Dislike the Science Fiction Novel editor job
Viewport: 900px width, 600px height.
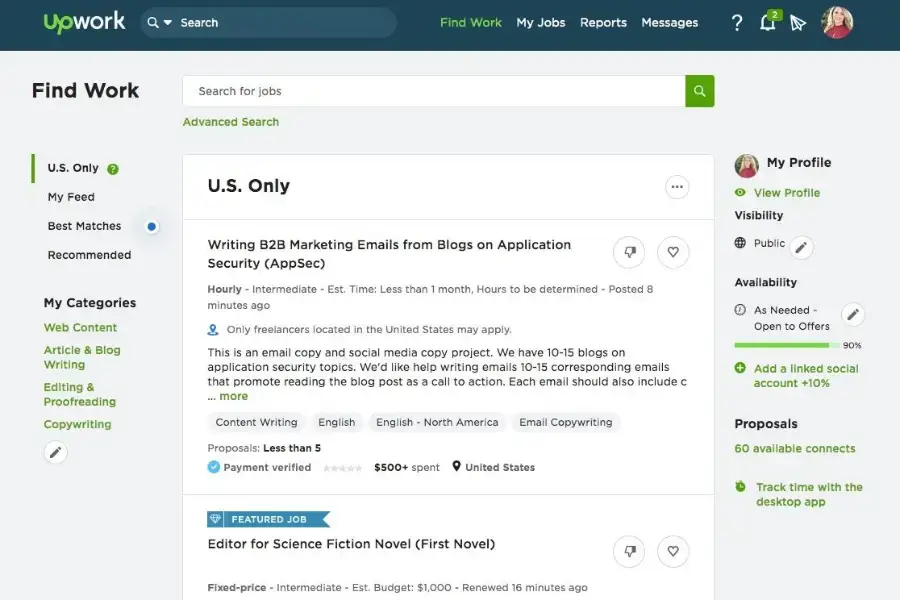630,551
